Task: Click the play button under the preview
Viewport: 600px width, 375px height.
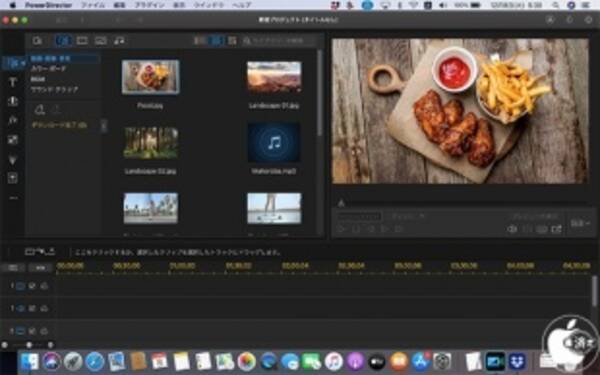Action: point(341,229)
